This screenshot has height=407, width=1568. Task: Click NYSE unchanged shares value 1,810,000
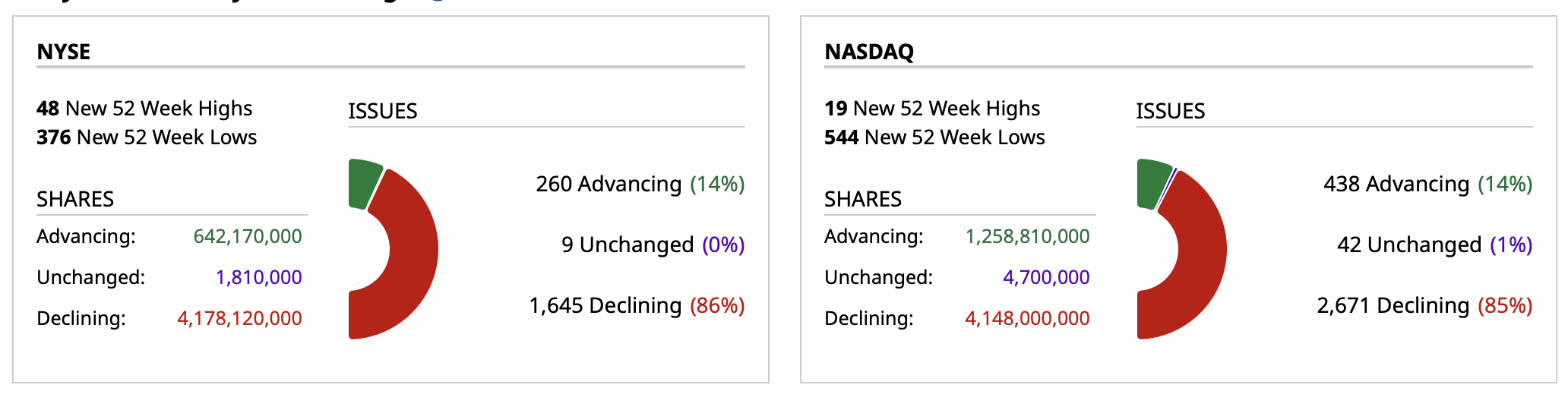(x=259, y=277)
